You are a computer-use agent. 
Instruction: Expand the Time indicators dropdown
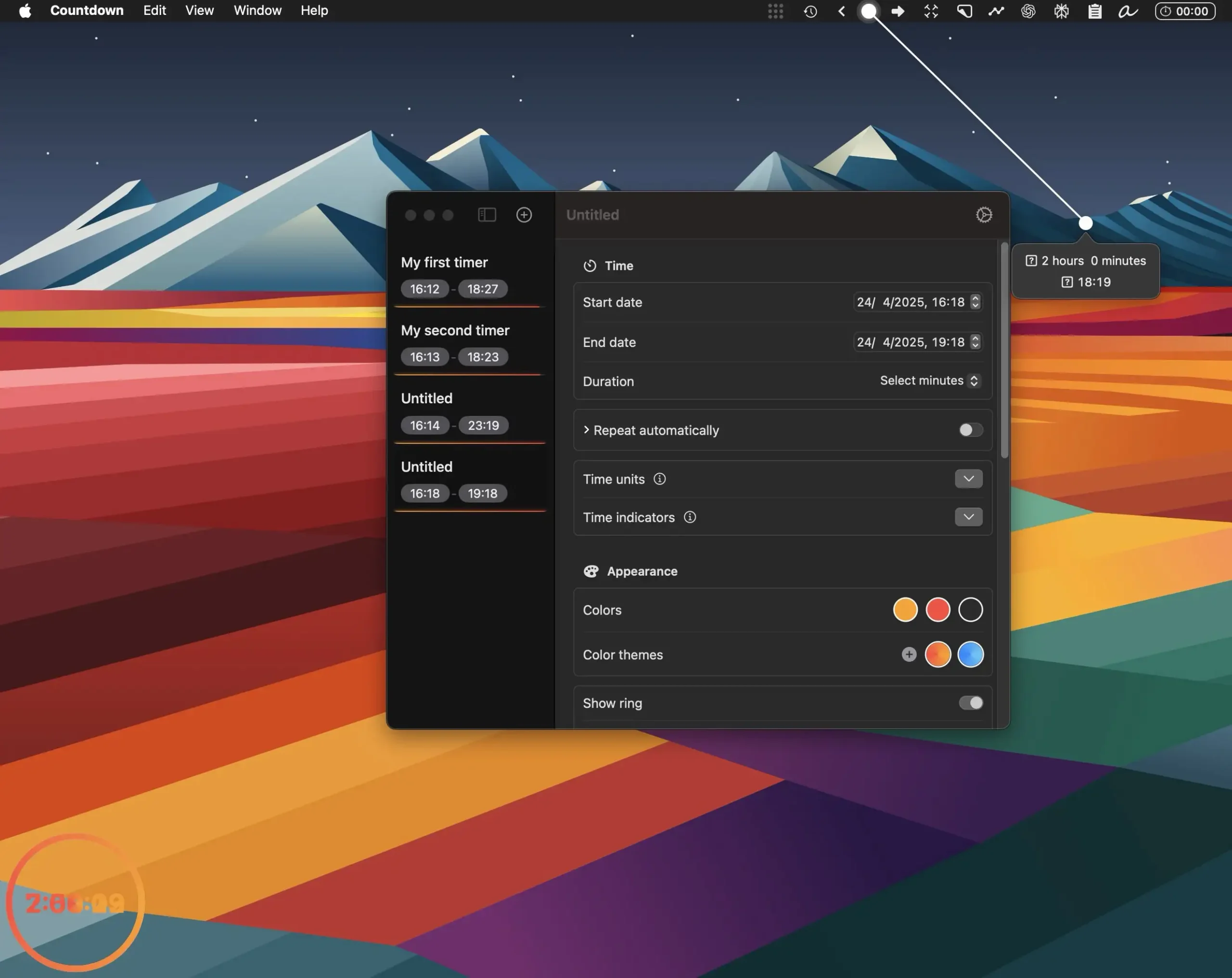(968, 517)
